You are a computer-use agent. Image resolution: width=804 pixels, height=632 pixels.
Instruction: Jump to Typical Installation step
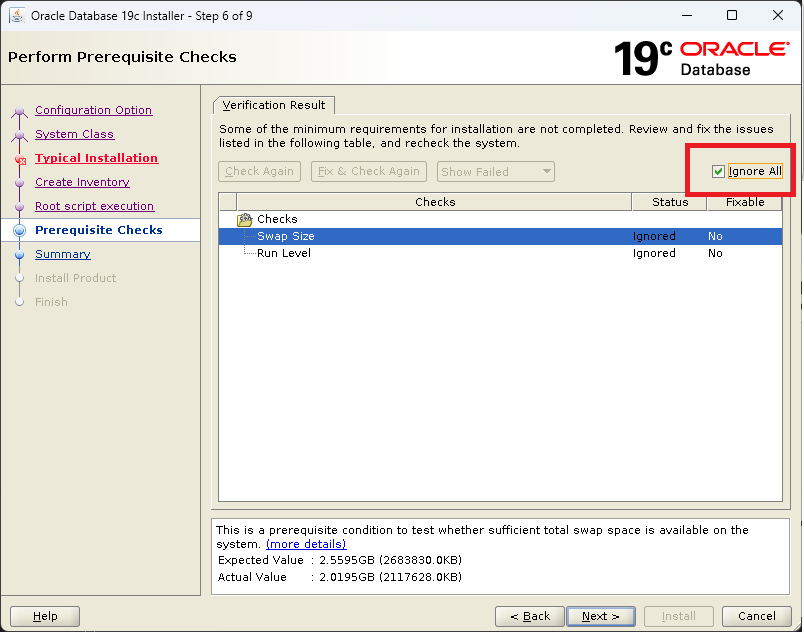pos(96,158)
